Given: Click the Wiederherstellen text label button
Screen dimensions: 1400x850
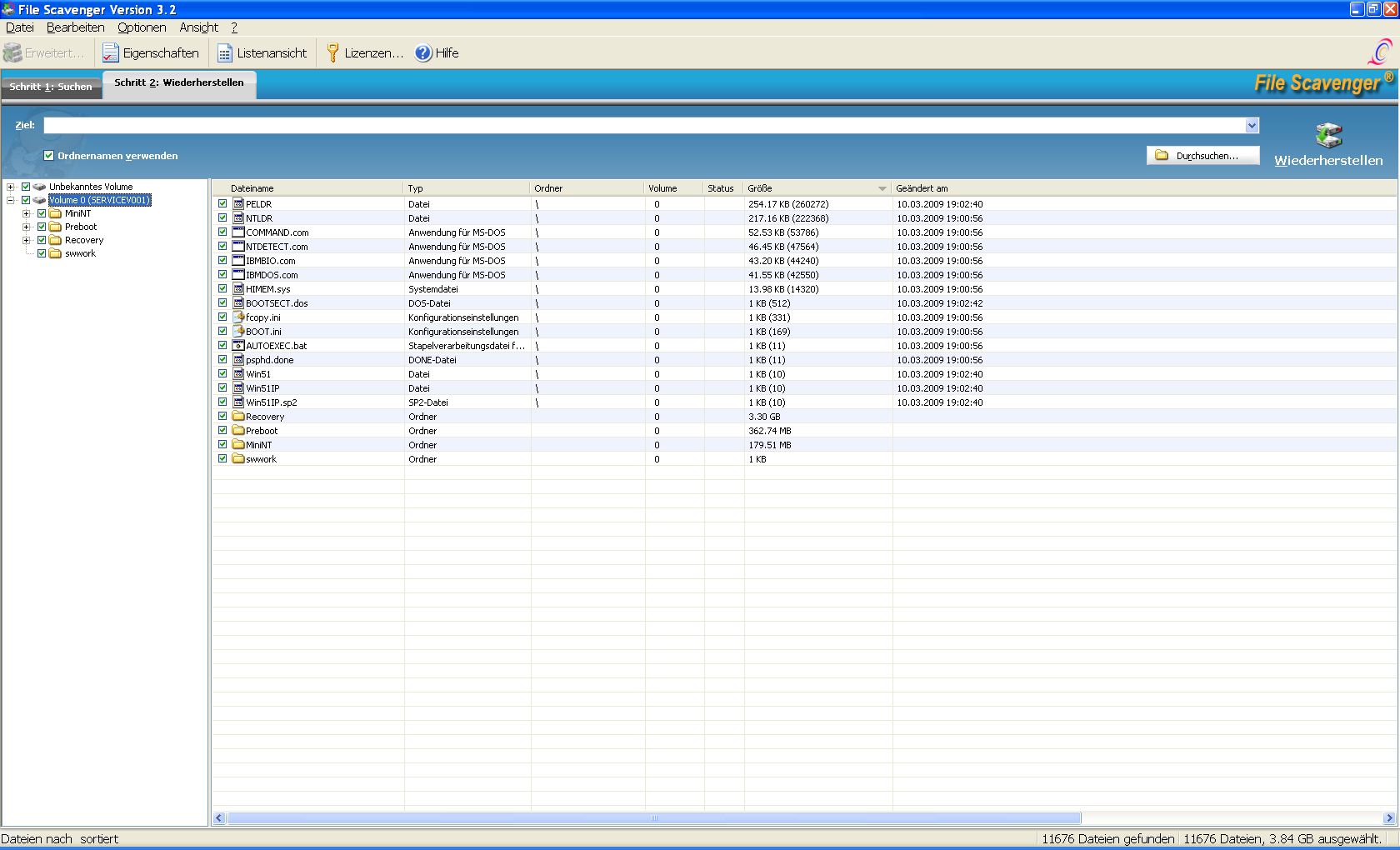Looking at the screenshot, I should click(x=1328, y=161).
